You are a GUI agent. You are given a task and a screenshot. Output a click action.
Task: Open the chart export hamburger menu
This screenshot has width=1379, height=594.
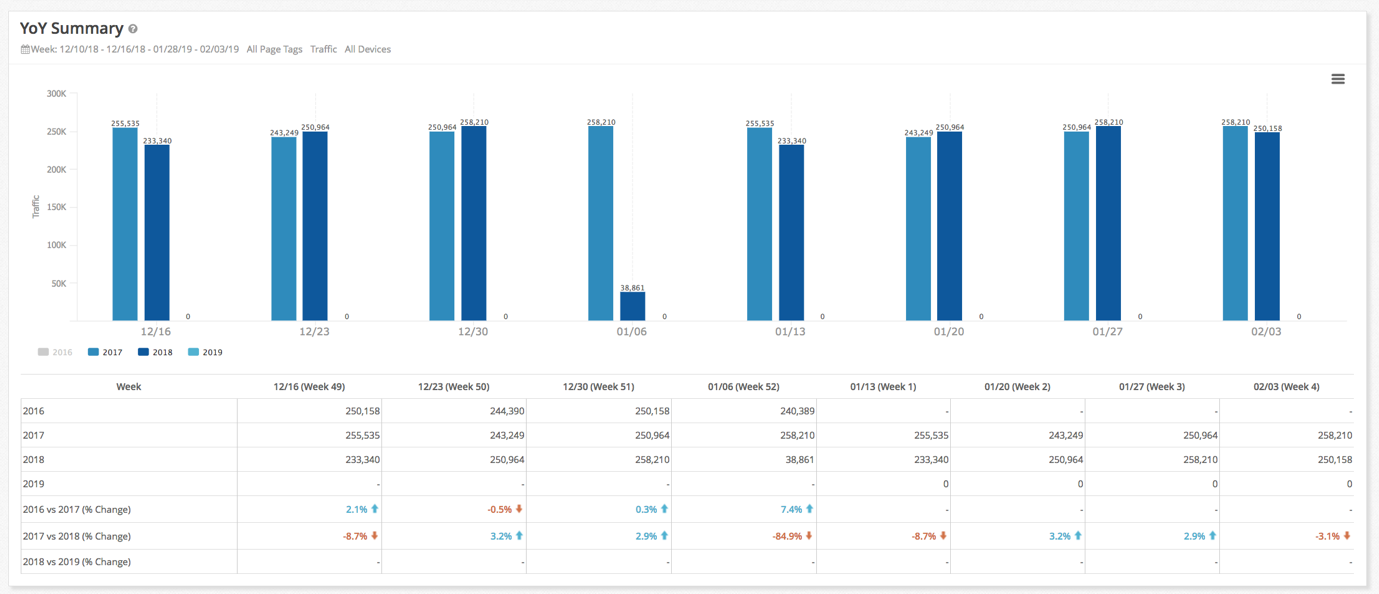[1338, 78]
